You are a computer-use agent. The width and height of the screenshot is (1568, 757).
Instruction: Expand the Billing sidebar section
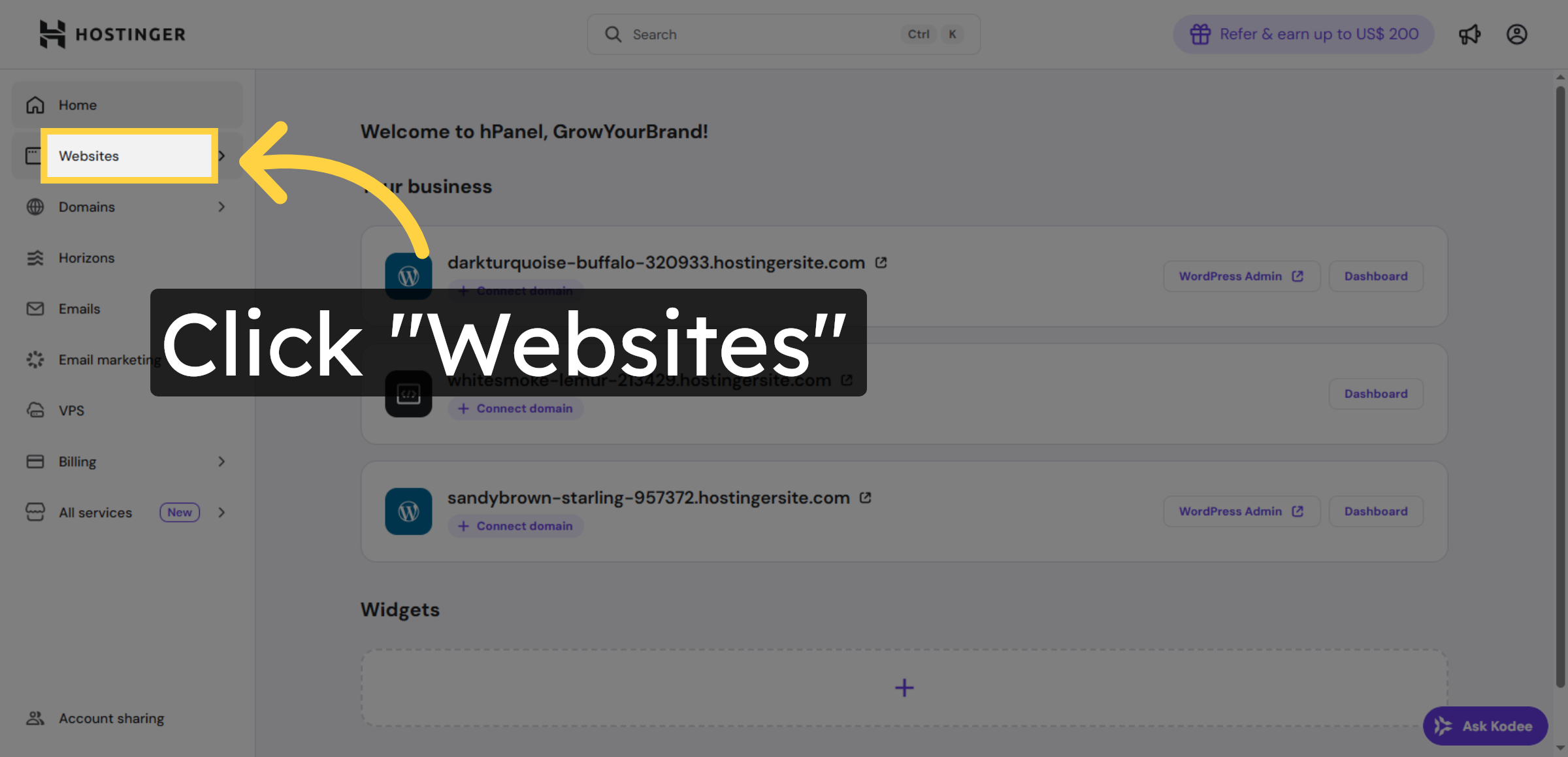[221, 461]
